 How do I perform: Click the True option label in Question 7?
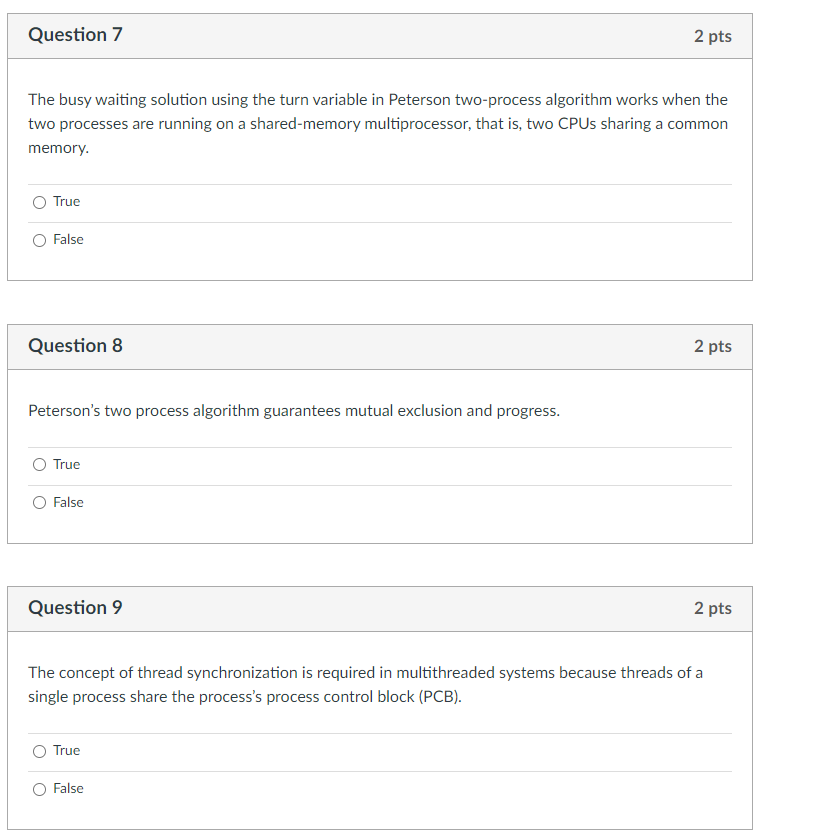click(66, 201)
